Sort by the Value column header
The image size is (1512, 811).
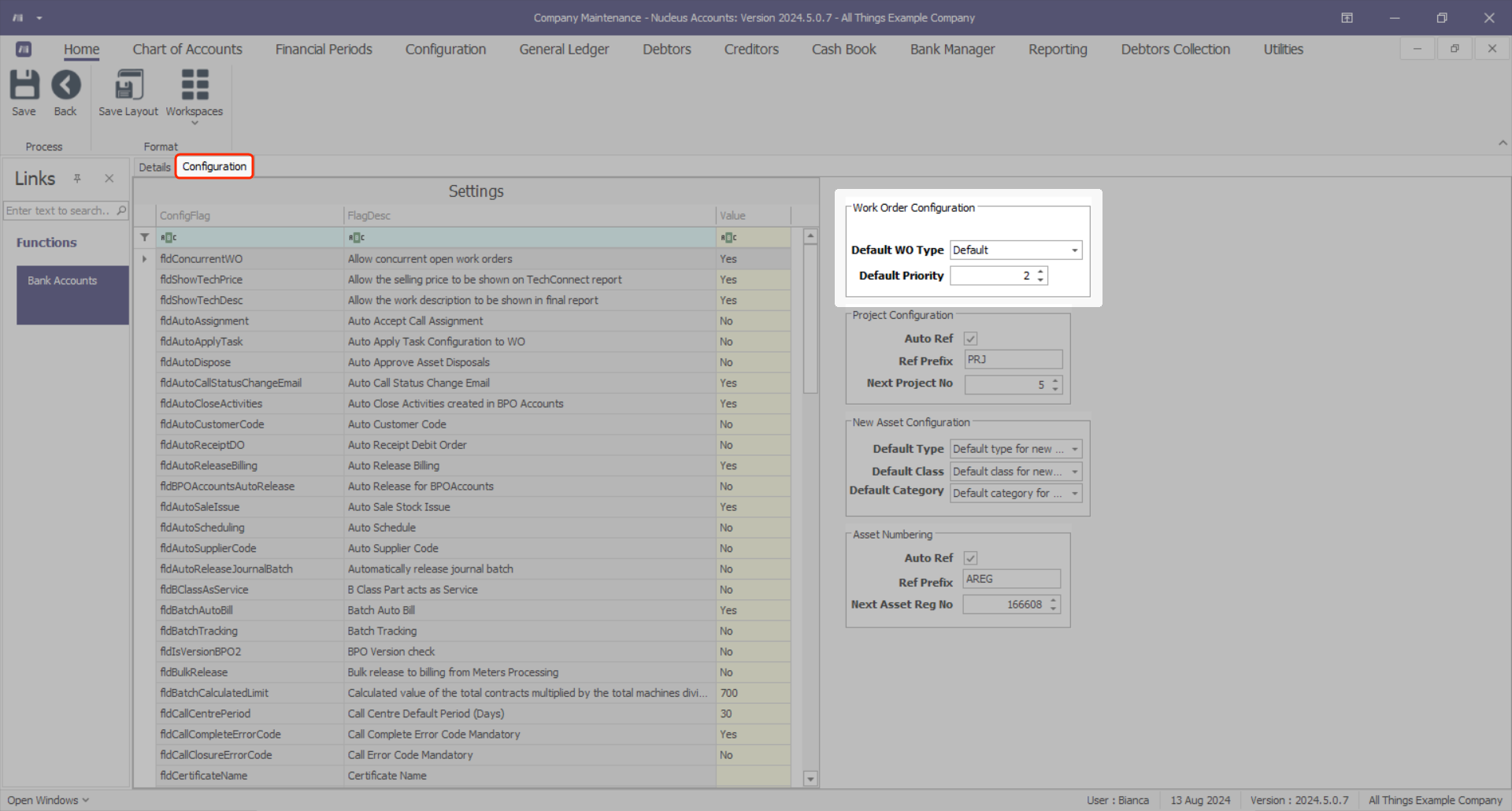tap(753, 216)
